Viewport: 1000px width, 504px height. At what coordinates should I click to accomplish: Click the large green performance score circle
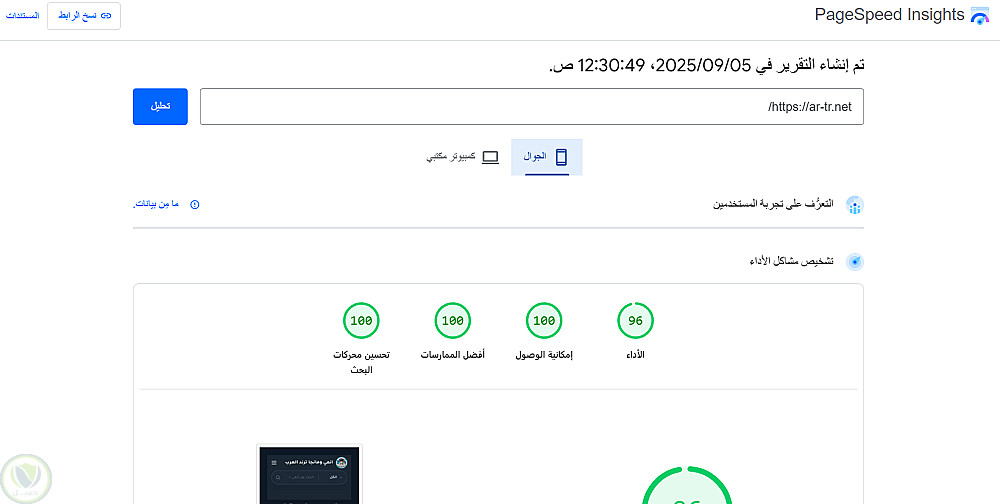pos(686,486)
